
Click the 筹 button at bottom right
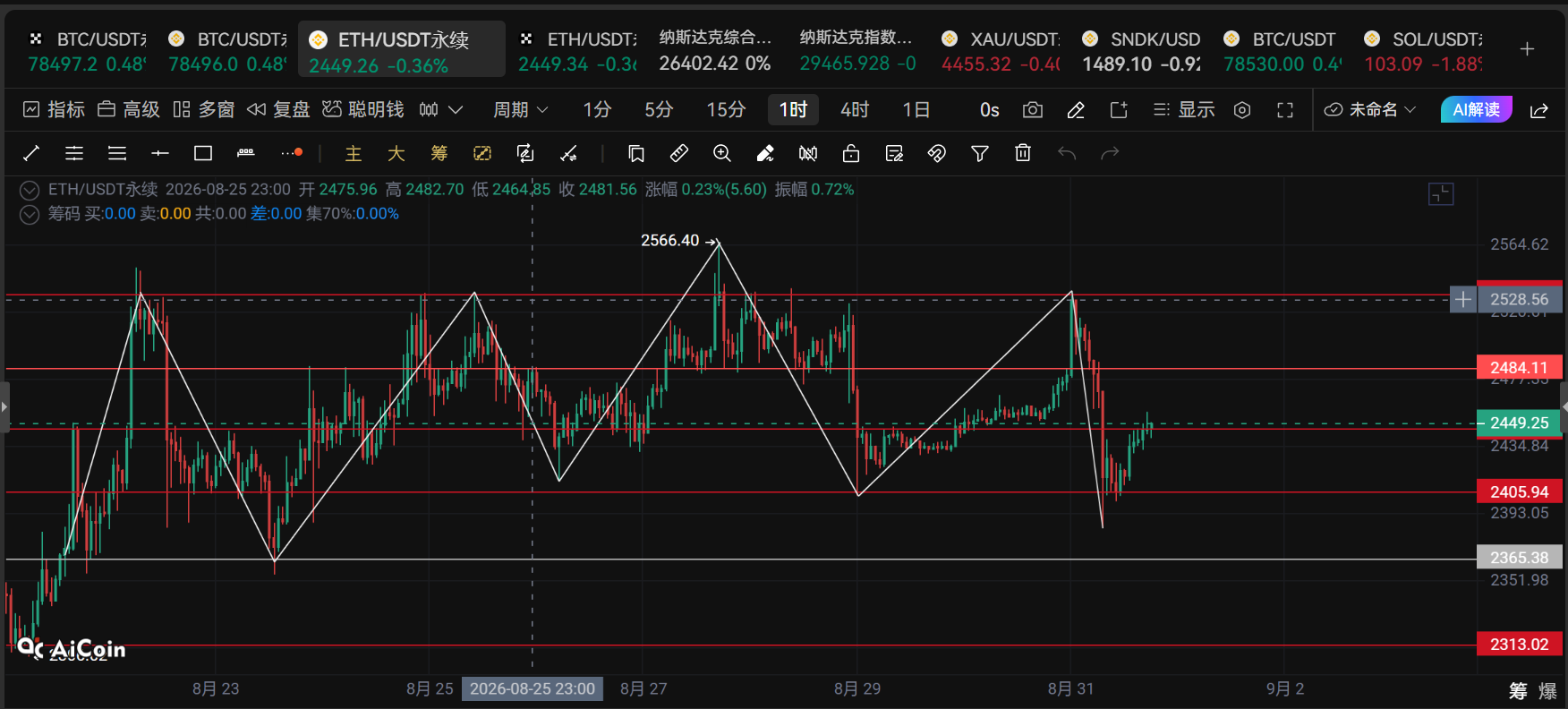(x=1518, y=690)
